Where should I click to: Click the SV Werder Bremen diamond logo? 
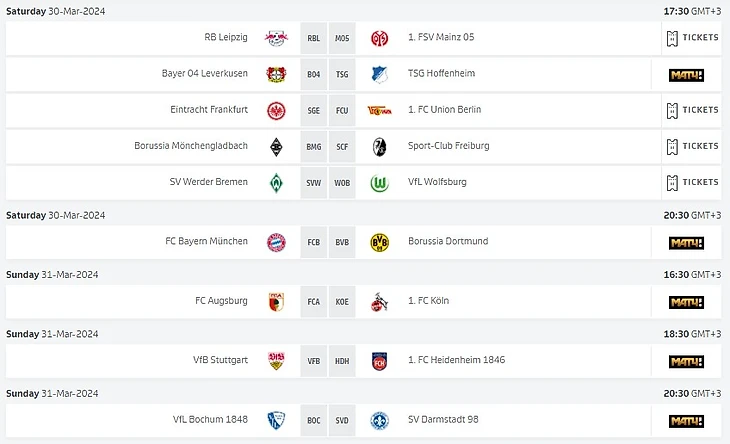point(276,182)
